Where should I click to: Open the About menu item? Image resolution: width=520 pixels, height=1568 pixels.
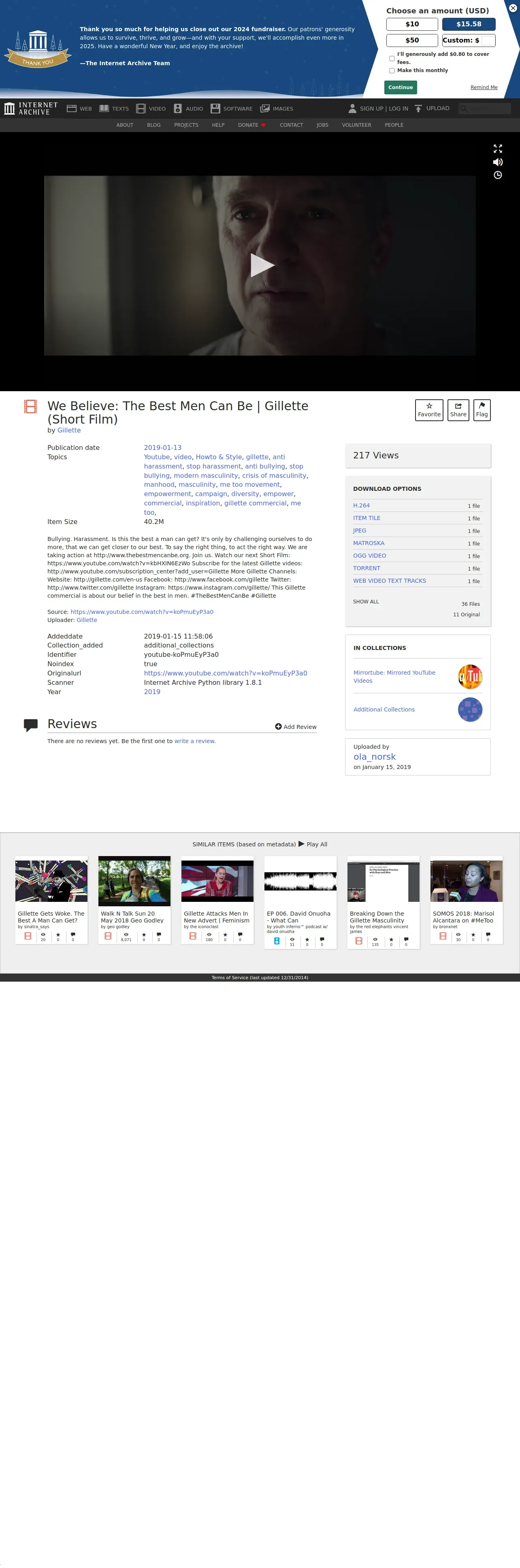(125, 125)
